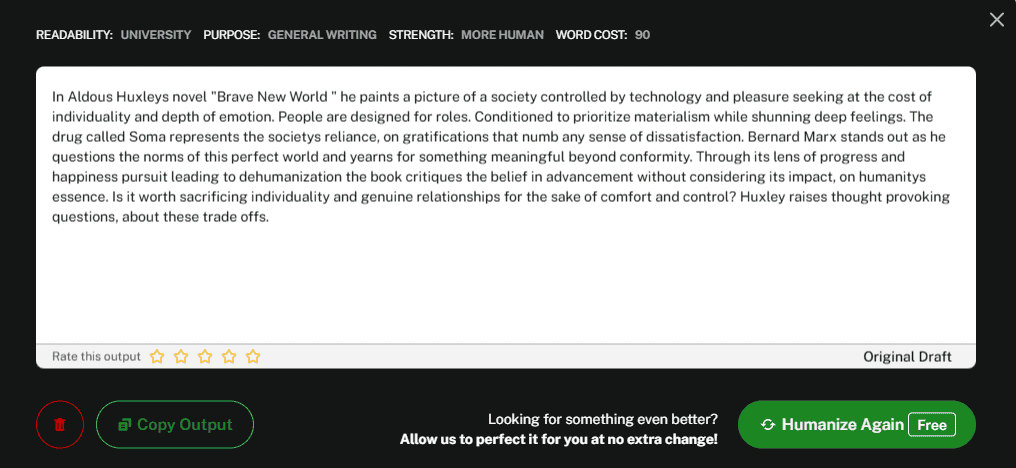Image resolution: width=1016 pixels, height=468 pixels.
Task: Click the copy icon in Copy Output
Action: pos(125,425)
